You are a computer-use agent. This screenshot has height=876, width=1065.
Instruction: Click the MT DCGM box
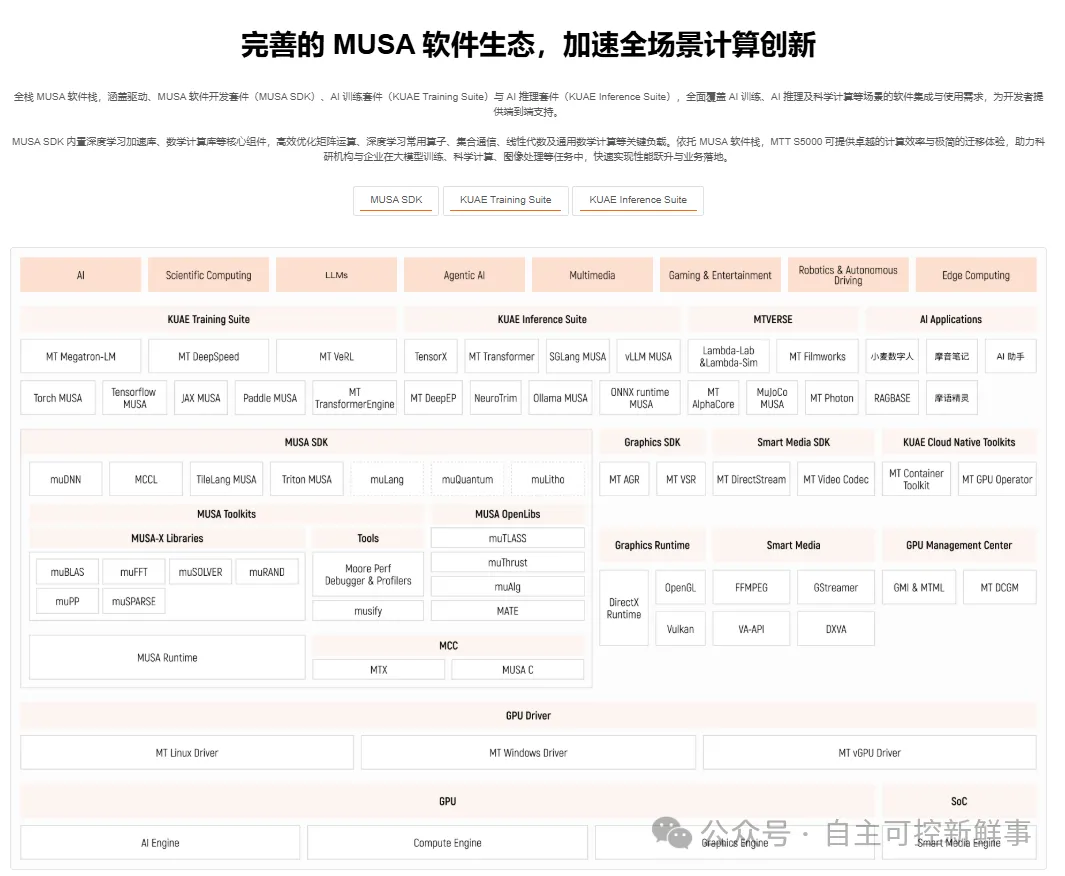[999, 587]
